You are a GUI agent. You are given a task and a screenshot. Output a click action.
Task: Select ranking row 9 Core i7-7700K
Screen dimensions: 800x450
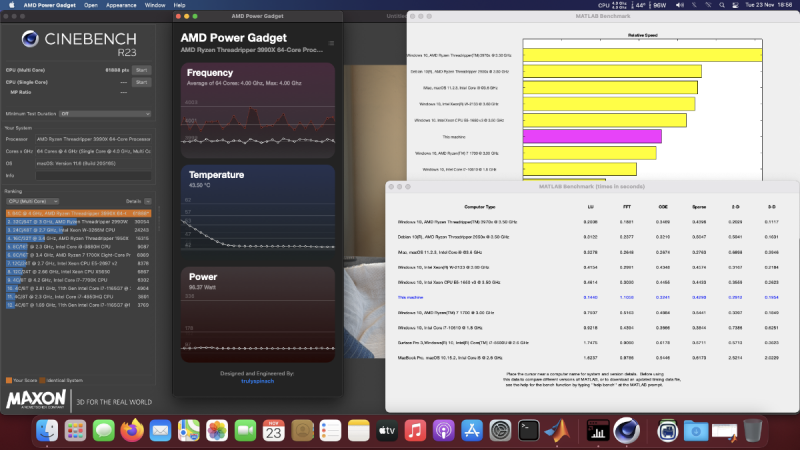[x=79, y=280]
